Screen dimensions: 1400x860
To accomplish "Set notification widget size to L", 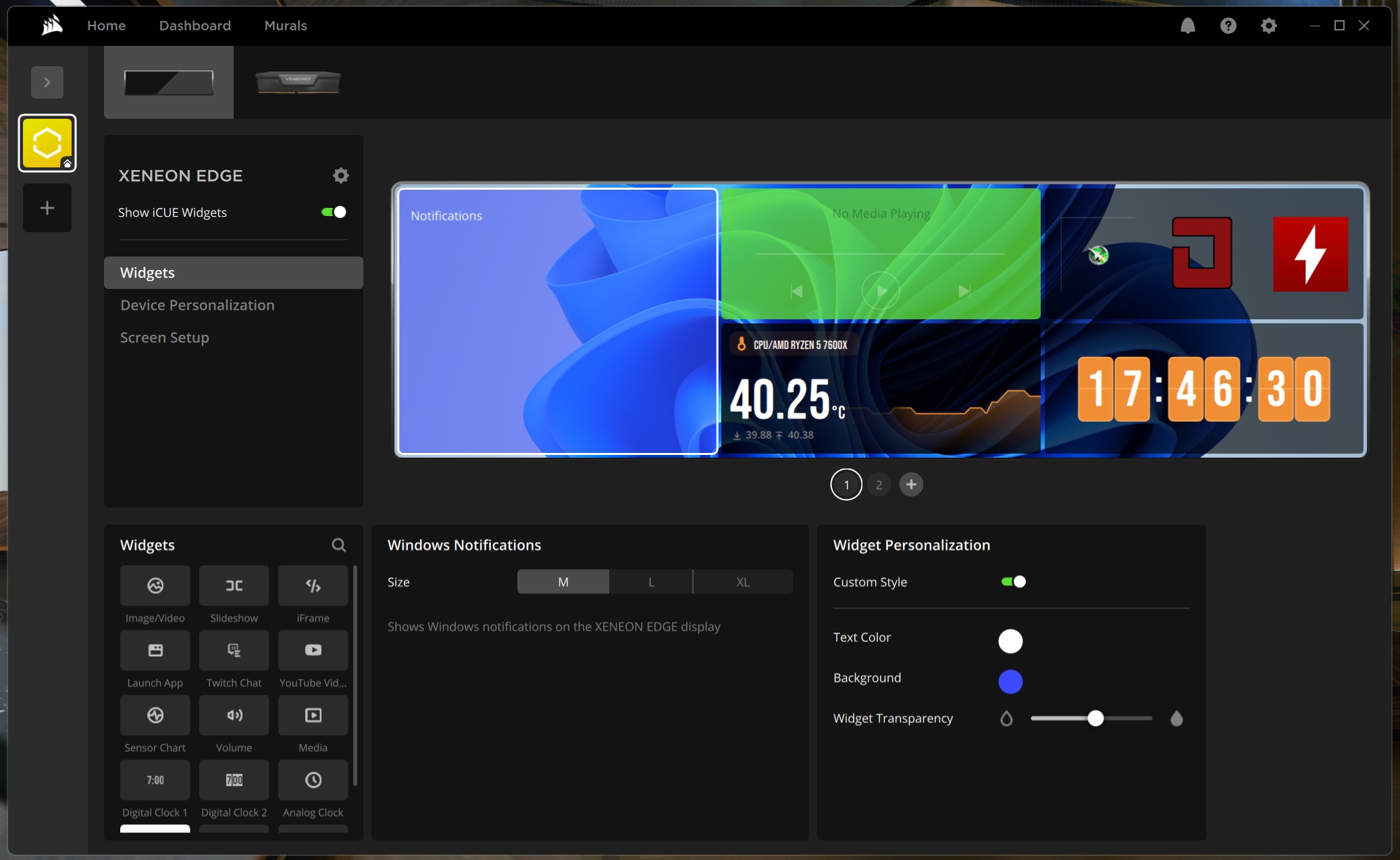I will coord(651,582).
